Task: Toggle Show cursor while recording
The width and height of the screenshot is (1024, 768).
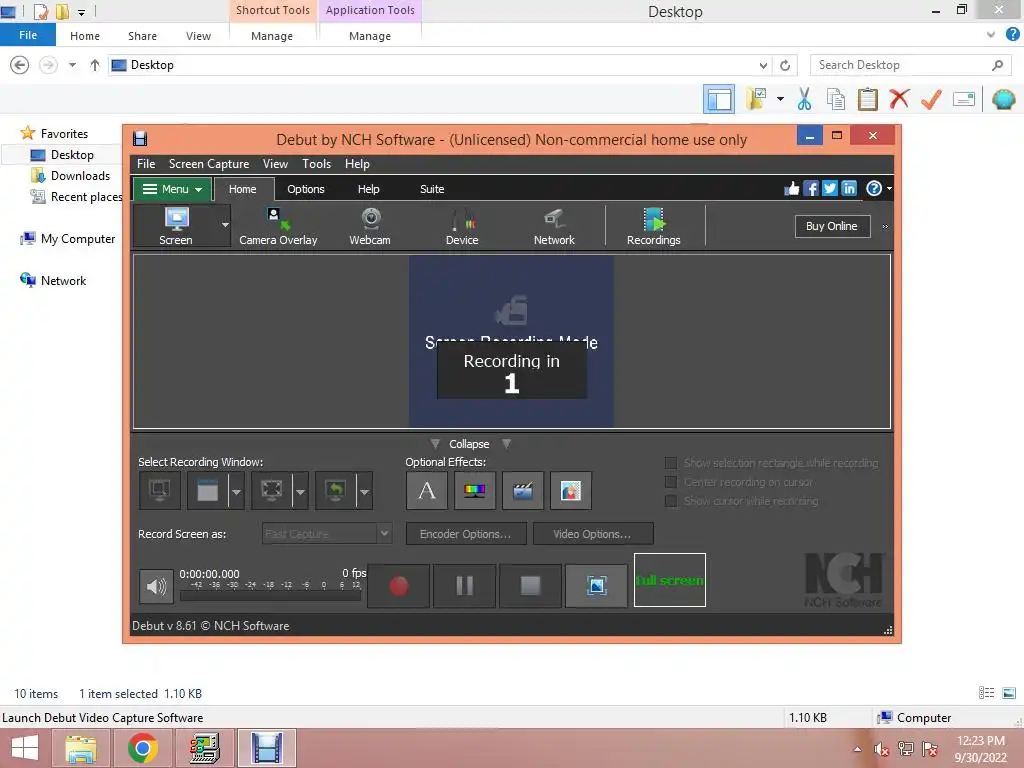Action: click(x=671, y=501)
